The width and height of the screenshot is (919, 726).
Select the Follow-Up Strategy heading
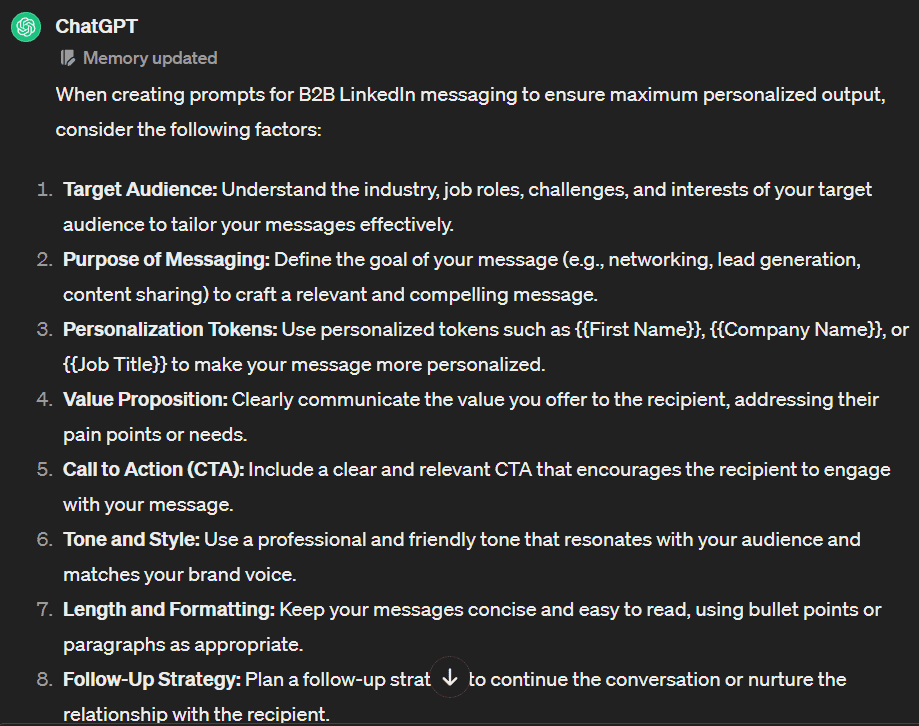(152, 680)
